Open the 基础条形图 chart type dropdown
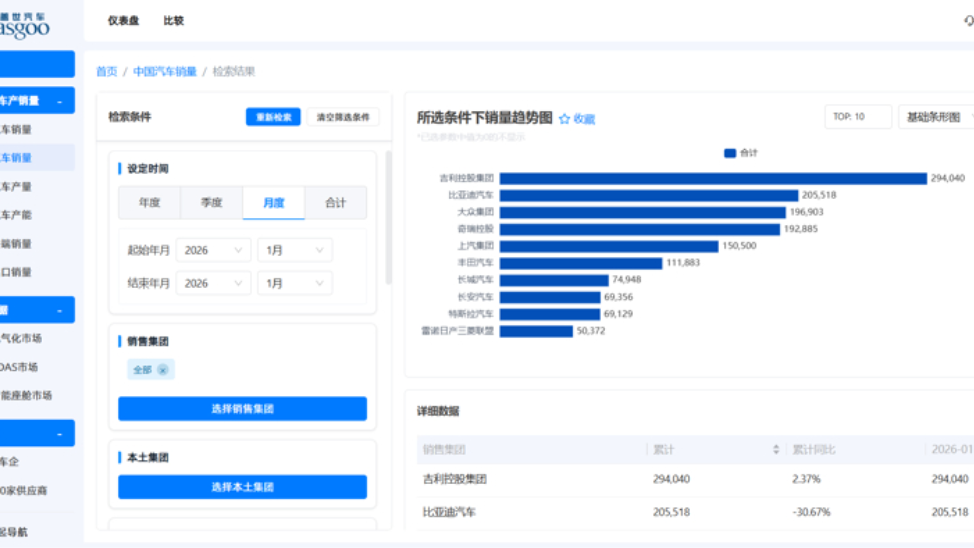This screenshot has width=974, height=548. coord(936,117)
